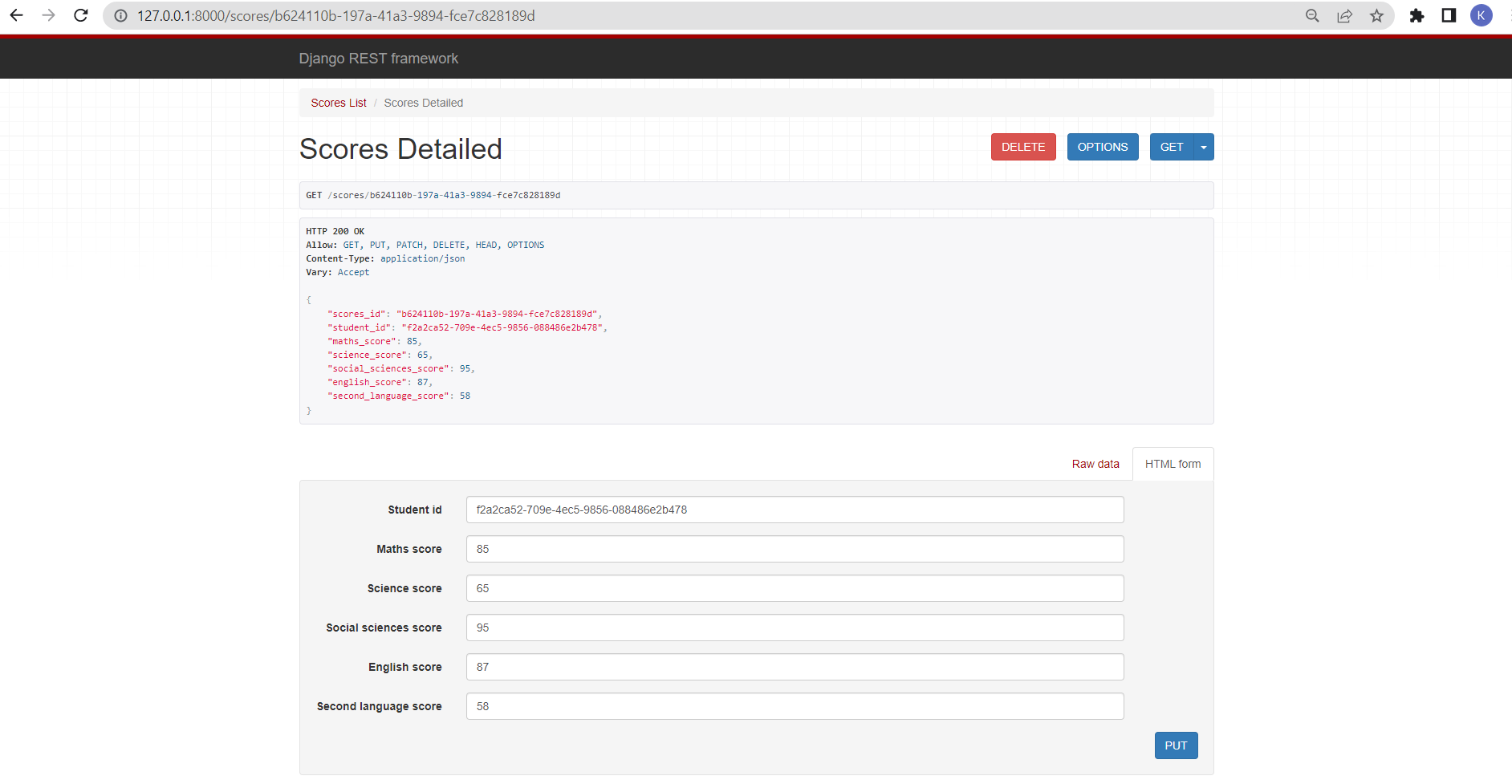Click the Allow header methods line
The height and width of the screenshot is (784, 1512).
click(x=425, y=245)
